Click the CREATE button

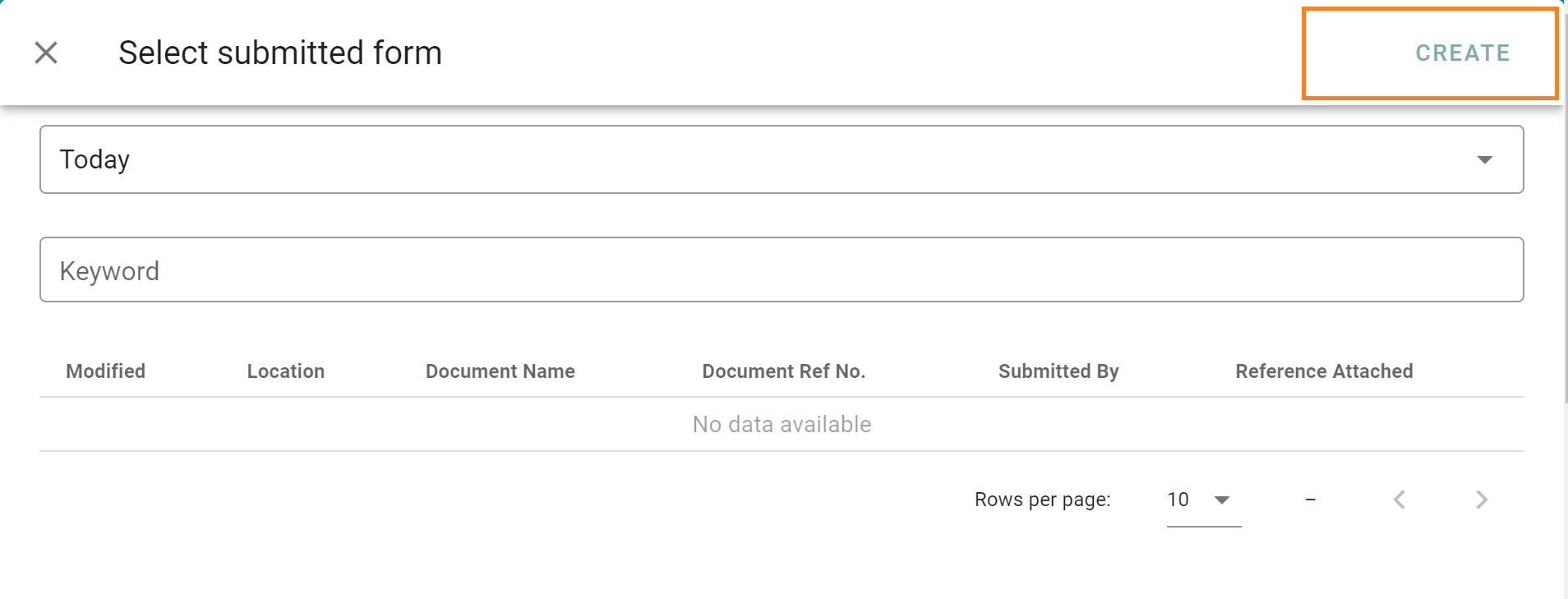pyautogui.click(x=1462, y=53)
